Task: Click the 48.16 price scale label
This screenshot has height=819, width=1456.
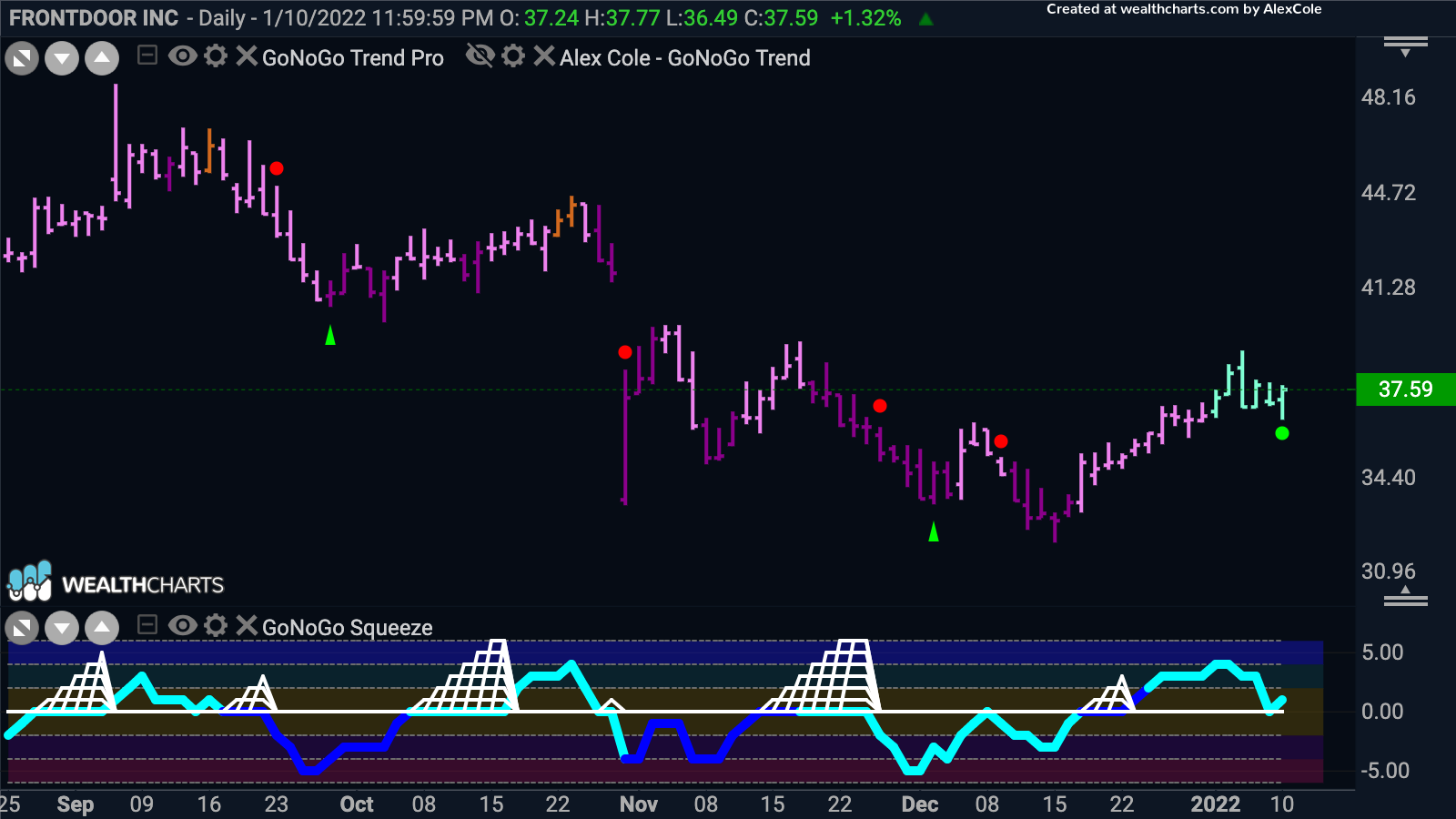Action: [1389, 97]
